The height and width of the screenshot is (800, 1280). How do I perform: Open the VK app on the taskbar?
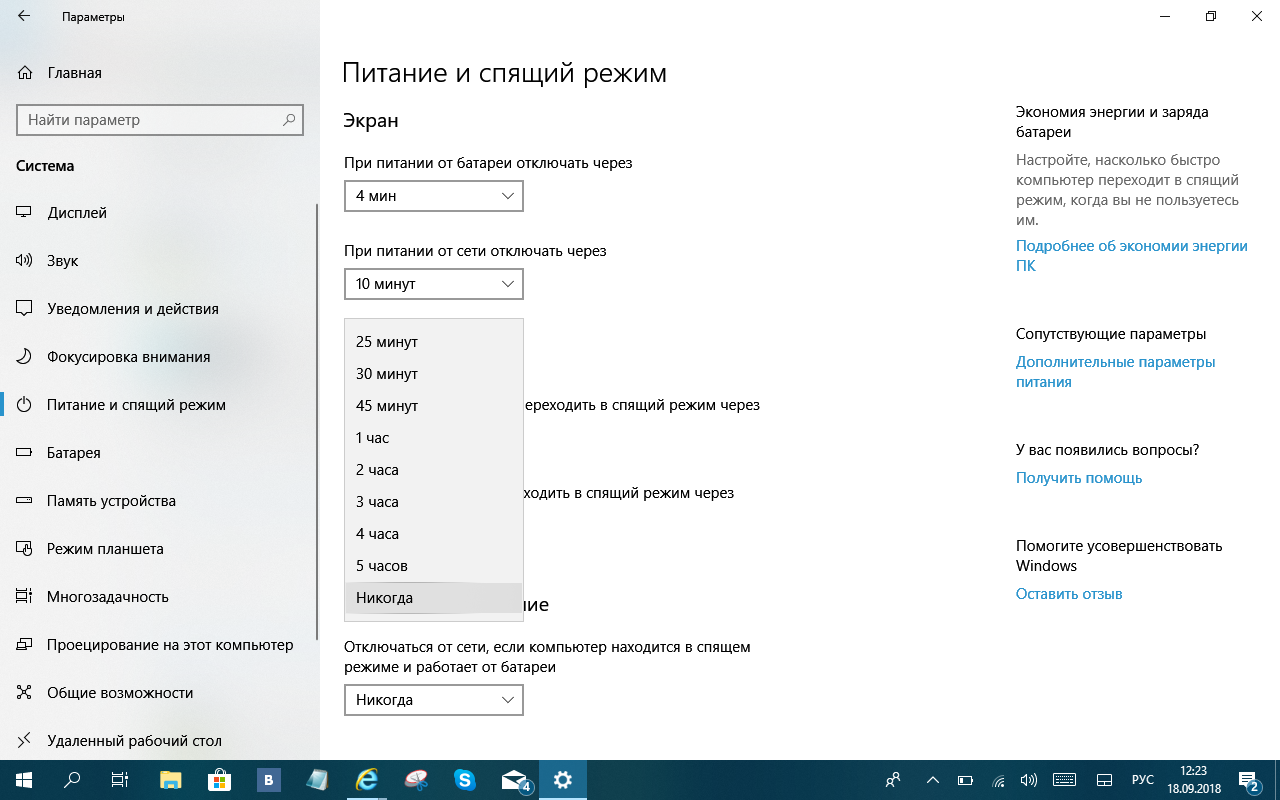[x=268, y=780]
